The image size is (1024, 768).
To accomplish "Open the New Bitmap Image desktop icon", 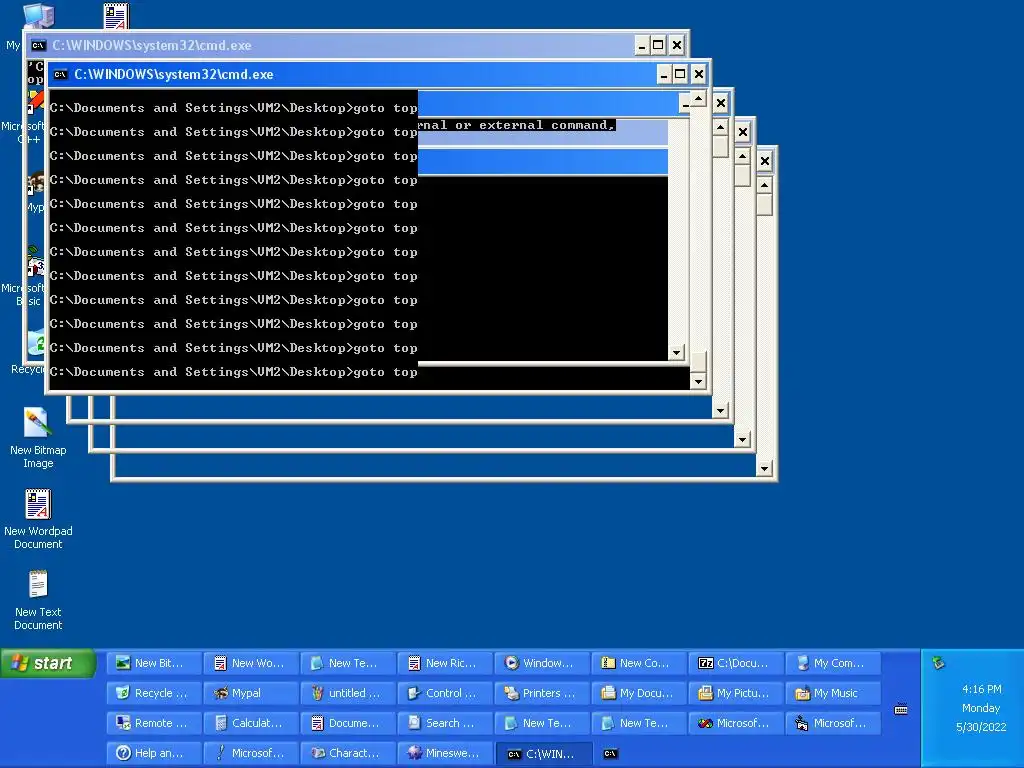I will [38, 437].
